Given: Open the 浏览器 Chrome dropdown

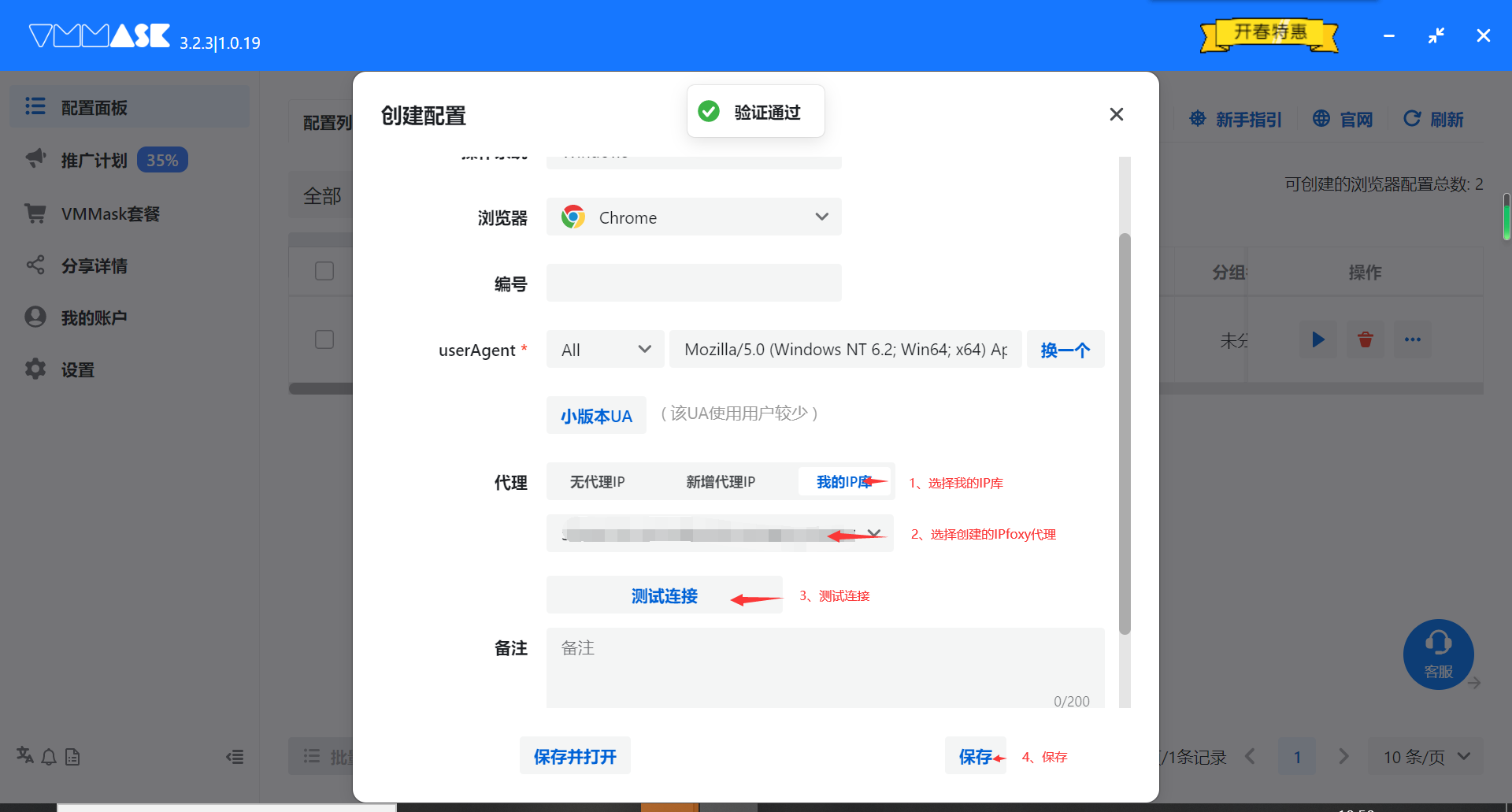Looking at the screenshot, I should (x=693, y=217).
